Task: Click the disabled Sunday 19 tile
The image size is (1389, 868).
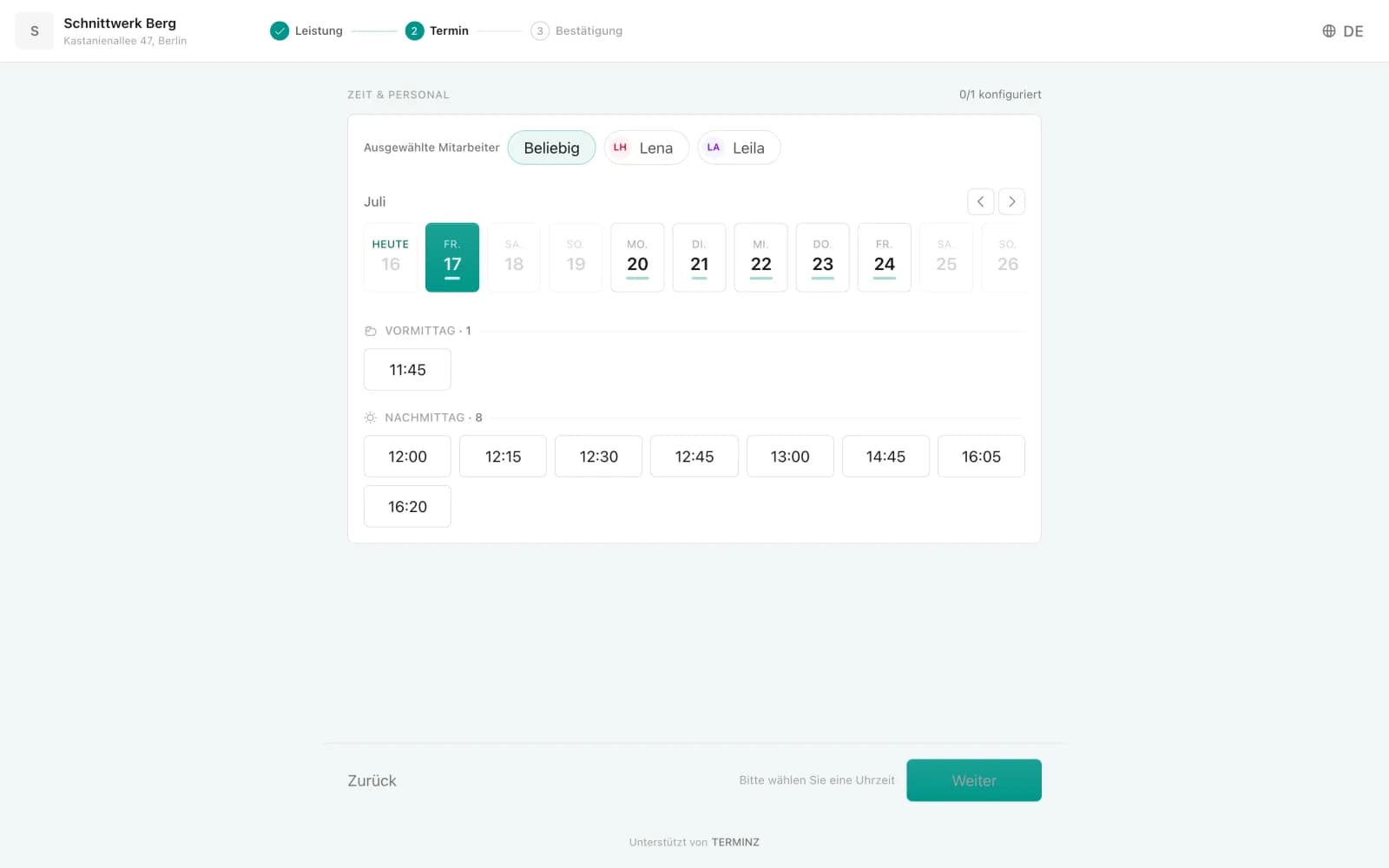Action: point(576,258)
